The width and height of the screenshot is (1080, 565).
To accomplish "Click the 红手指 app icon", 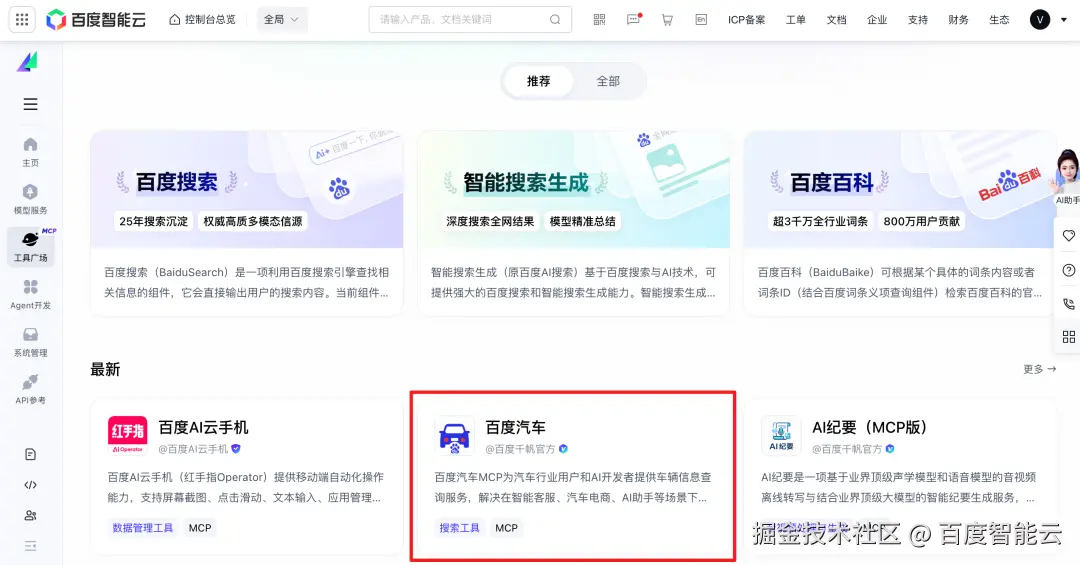I will pyautogui.click(x=127, y=435).
